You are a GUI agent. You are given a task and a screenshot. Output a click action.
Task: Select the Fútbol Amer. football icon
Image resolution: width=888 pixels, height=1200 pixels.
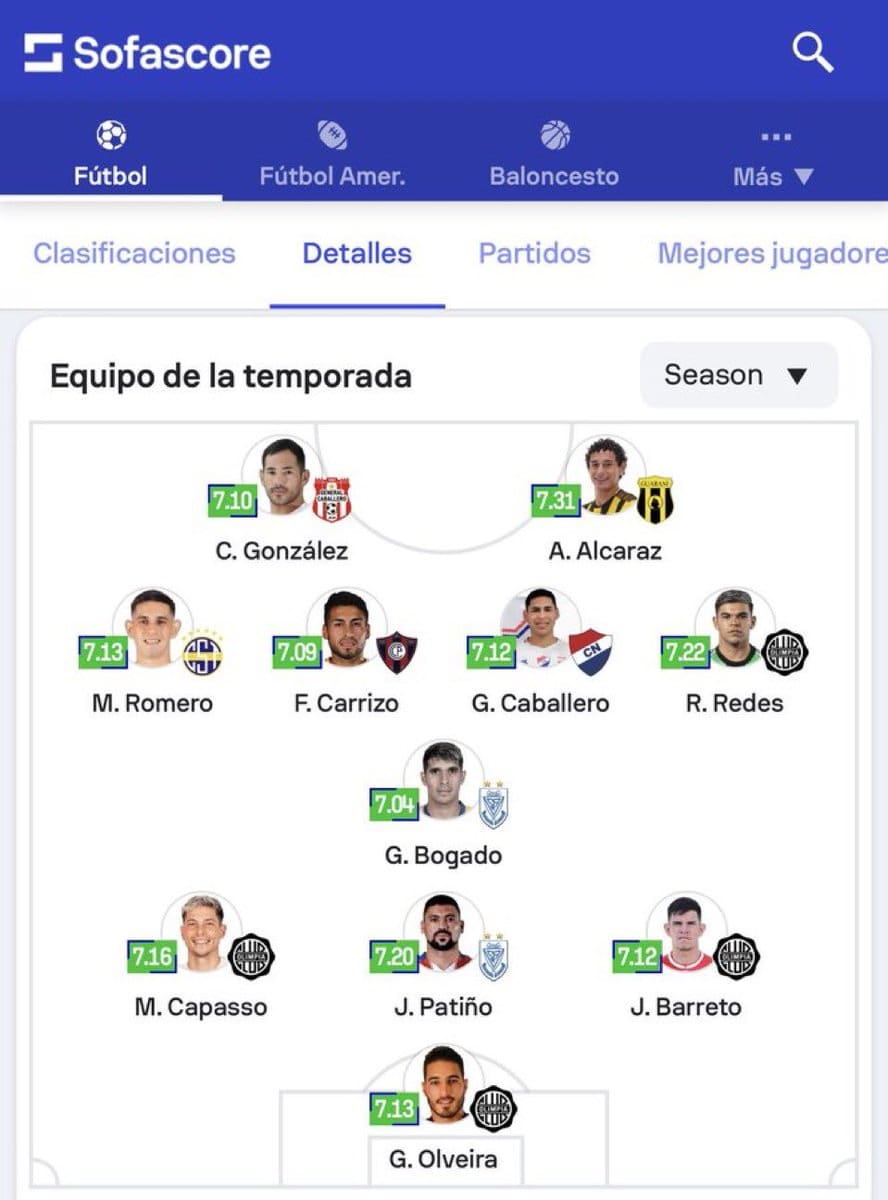332,135
